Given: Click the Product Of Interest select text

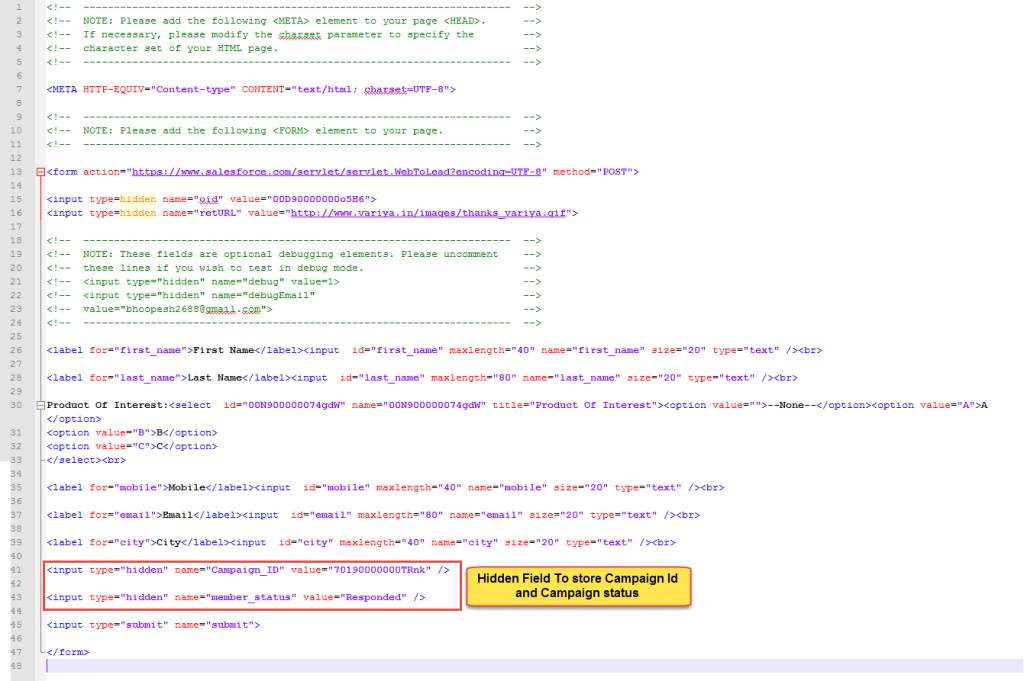Looking at the screenshot, I should (108, 405).
